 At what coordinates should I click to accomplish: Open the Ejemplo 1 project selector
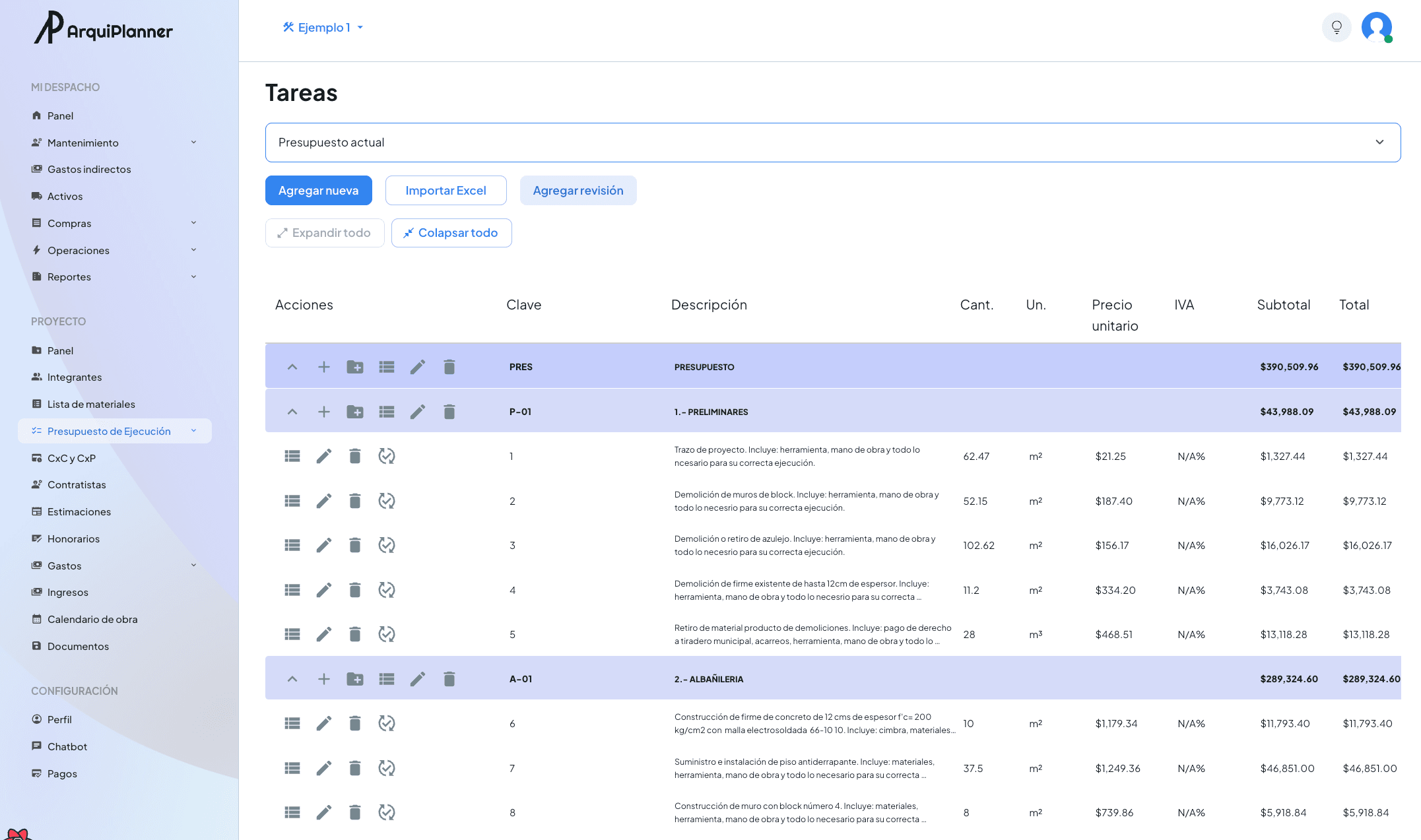pyautogui.click(x=323, y=28)
